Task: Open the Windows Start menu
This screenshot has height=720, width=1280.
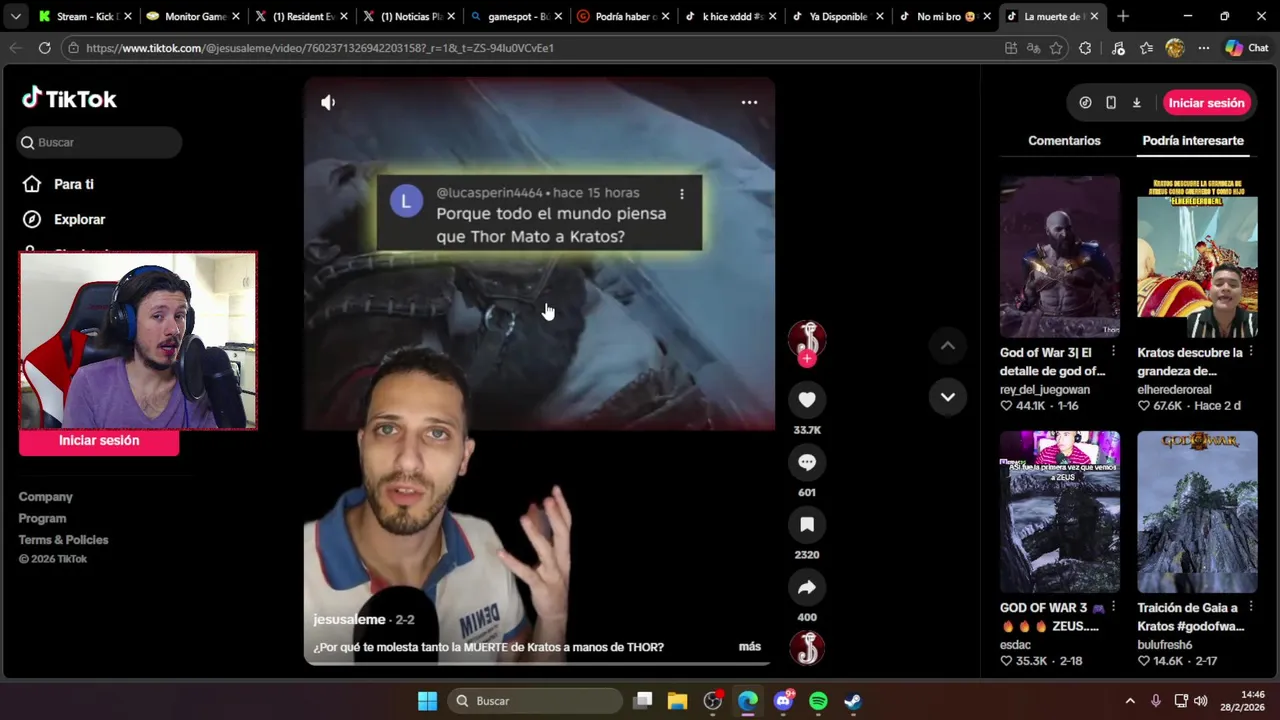Action: pos(427,701)
